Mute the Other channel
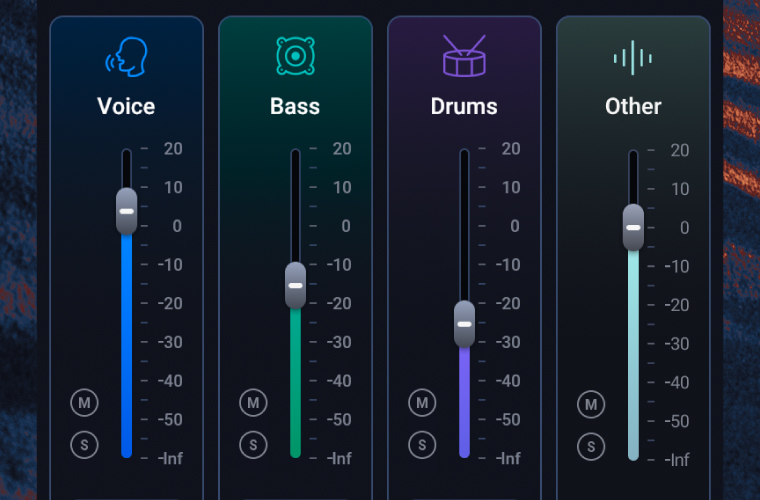760x500 pixels. [x=591, y=405]
